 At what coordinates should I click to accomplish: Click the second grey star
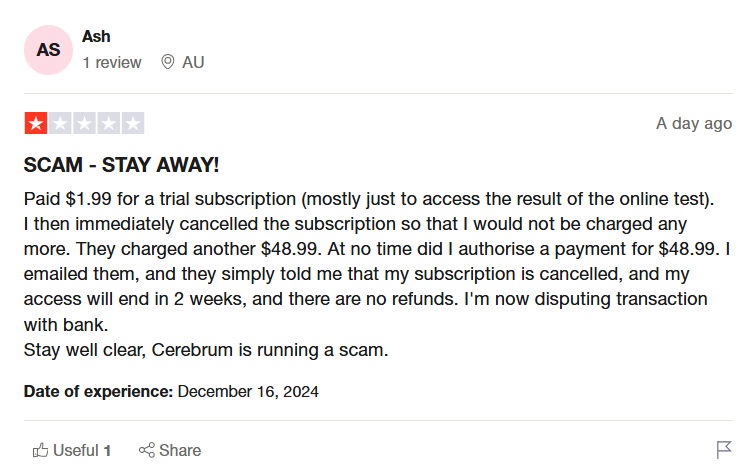click(60, 124)
